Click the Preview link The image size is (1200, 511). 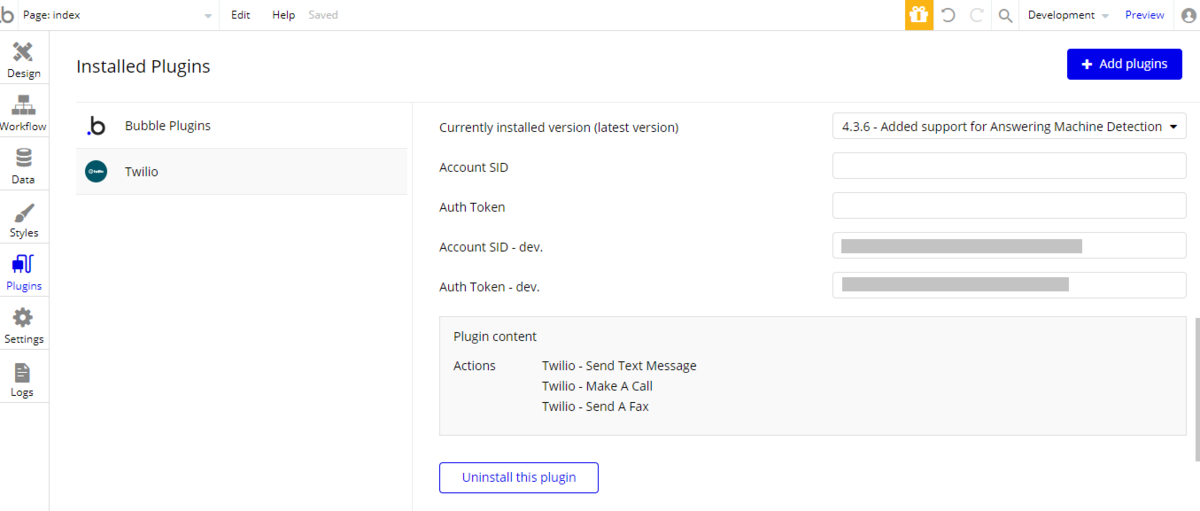coord(1144,15)
